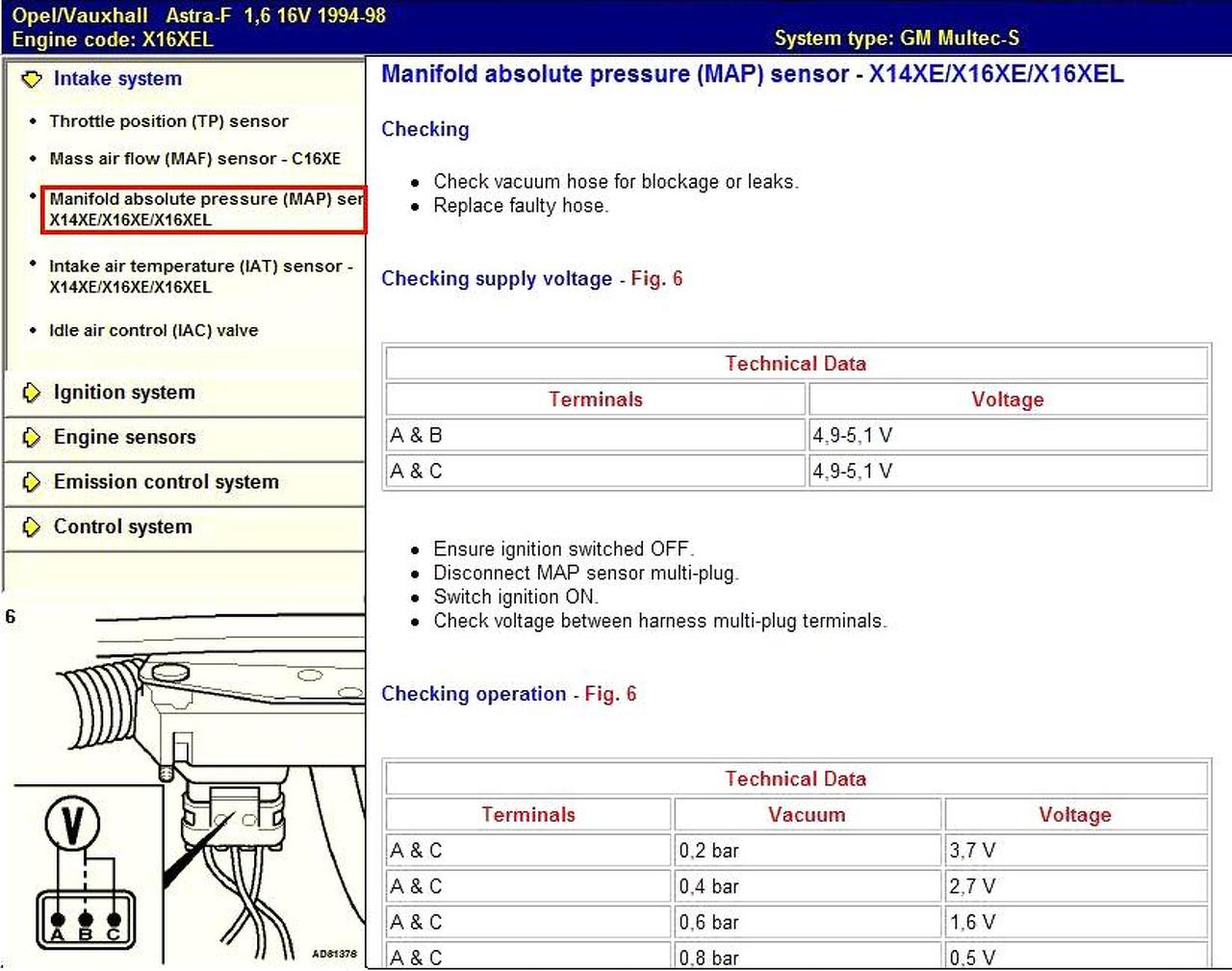Click the A B C connector inset

pyautogui.click(x=86, y=919)
